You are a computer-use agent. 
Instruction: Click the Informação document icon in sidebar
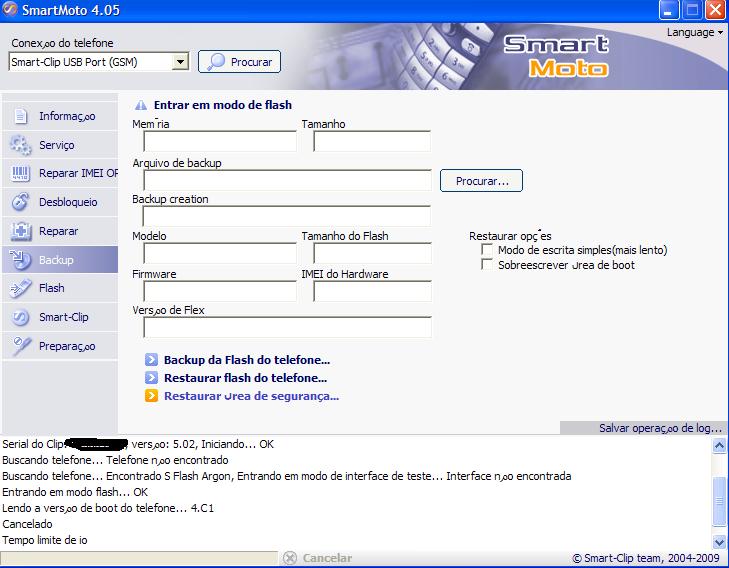click(20, 116)
